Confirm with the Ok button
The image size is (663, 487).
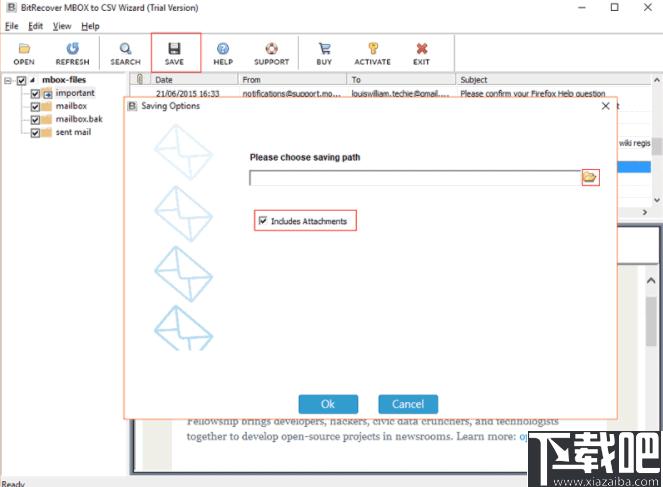click(328, 404)
